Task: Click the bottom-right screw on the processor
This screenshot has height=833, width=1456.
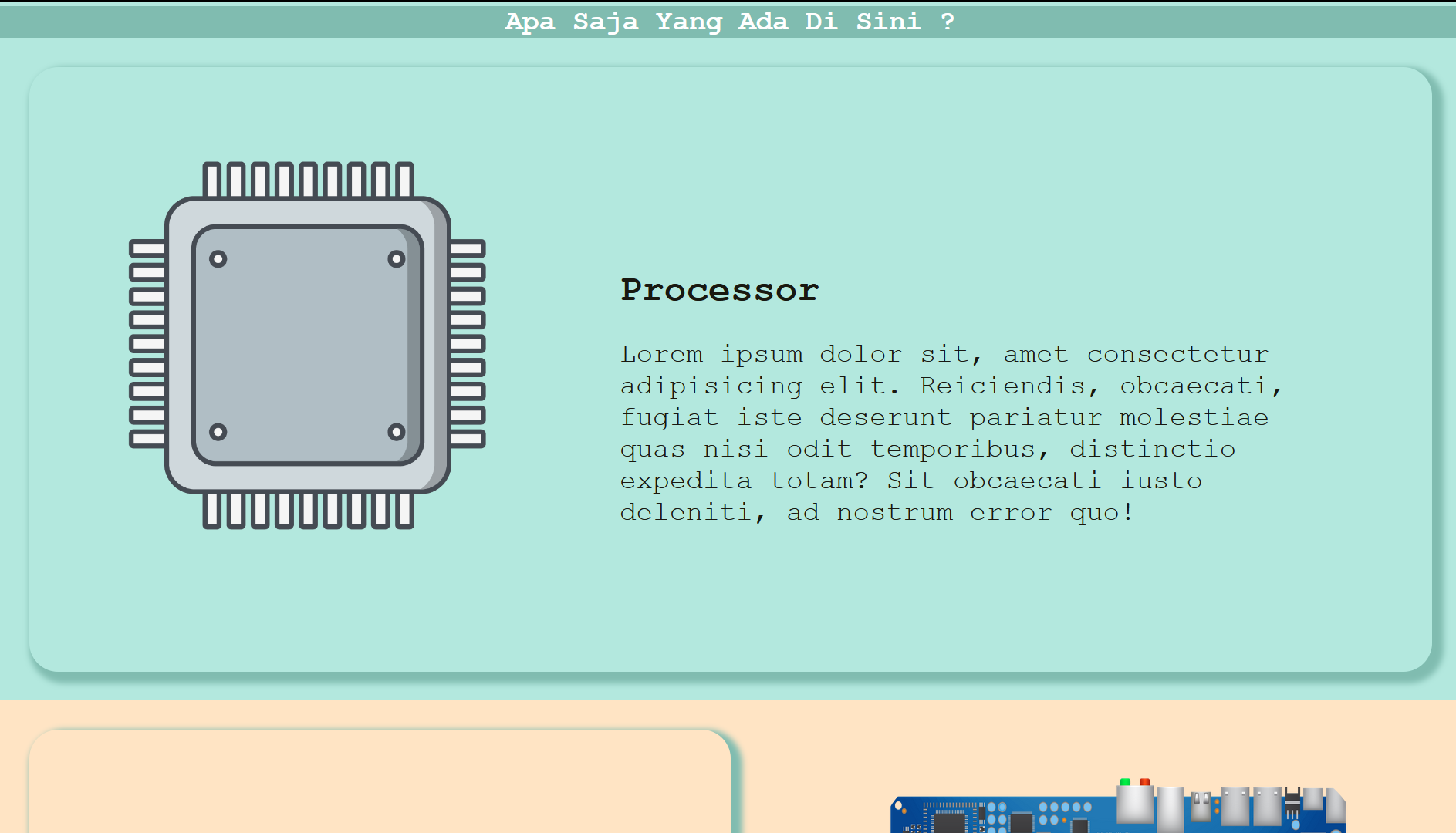Action: [x=396, y=431]
